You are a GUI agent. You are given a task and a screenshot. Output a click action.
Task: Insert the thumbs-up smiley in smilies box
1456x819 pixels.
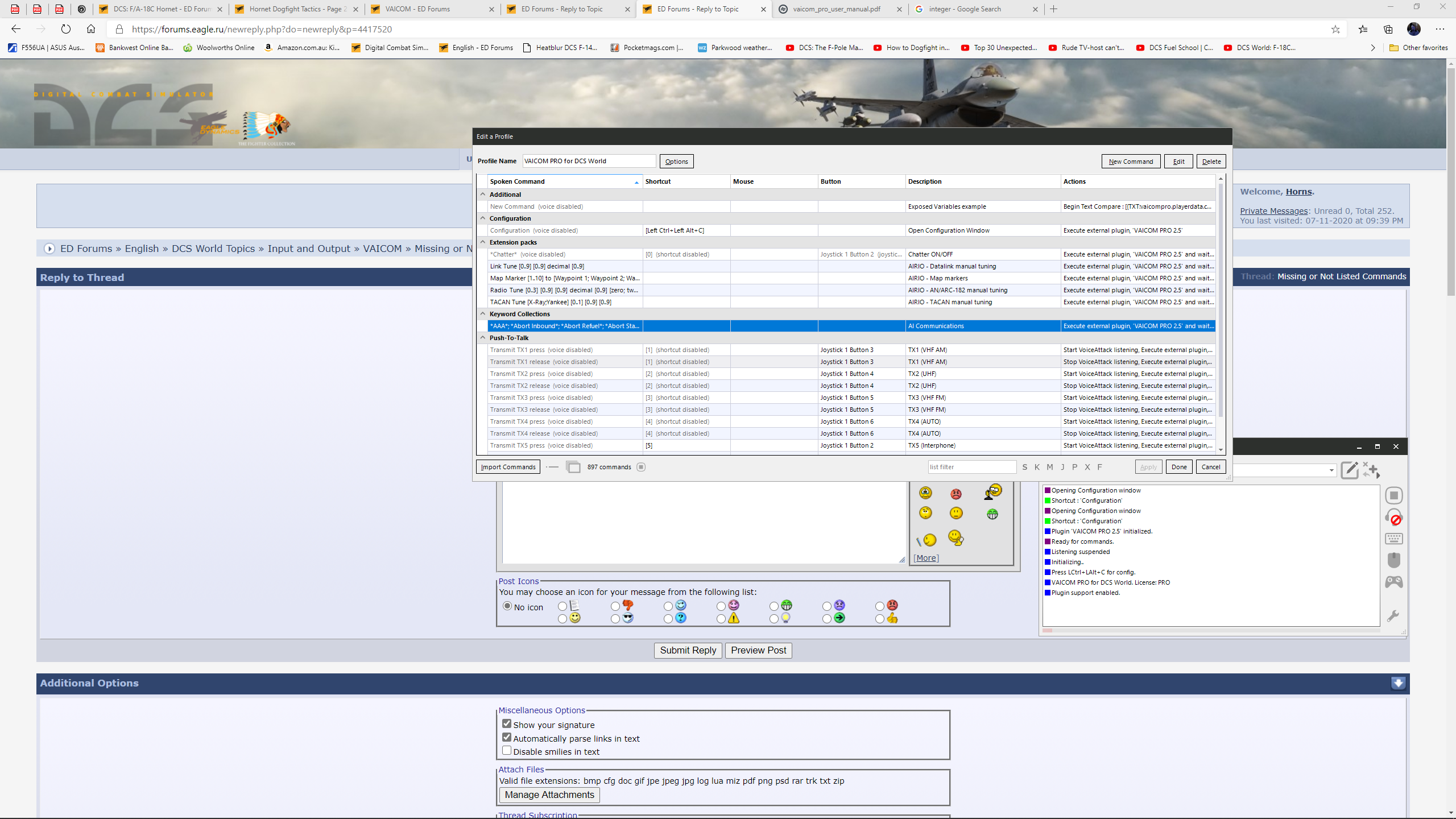(956, 537)
